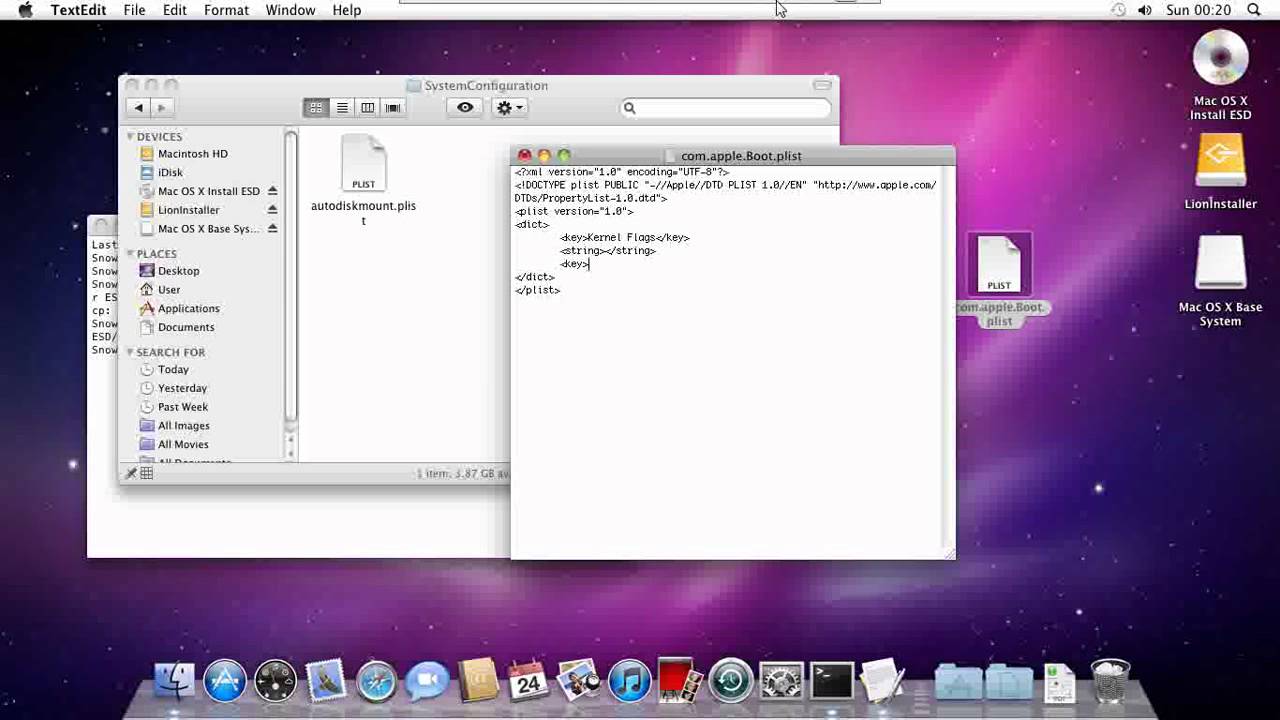Click the Quick Look eye button
The height and width of the screenshot is (720, 1280).
coord(465,108)
